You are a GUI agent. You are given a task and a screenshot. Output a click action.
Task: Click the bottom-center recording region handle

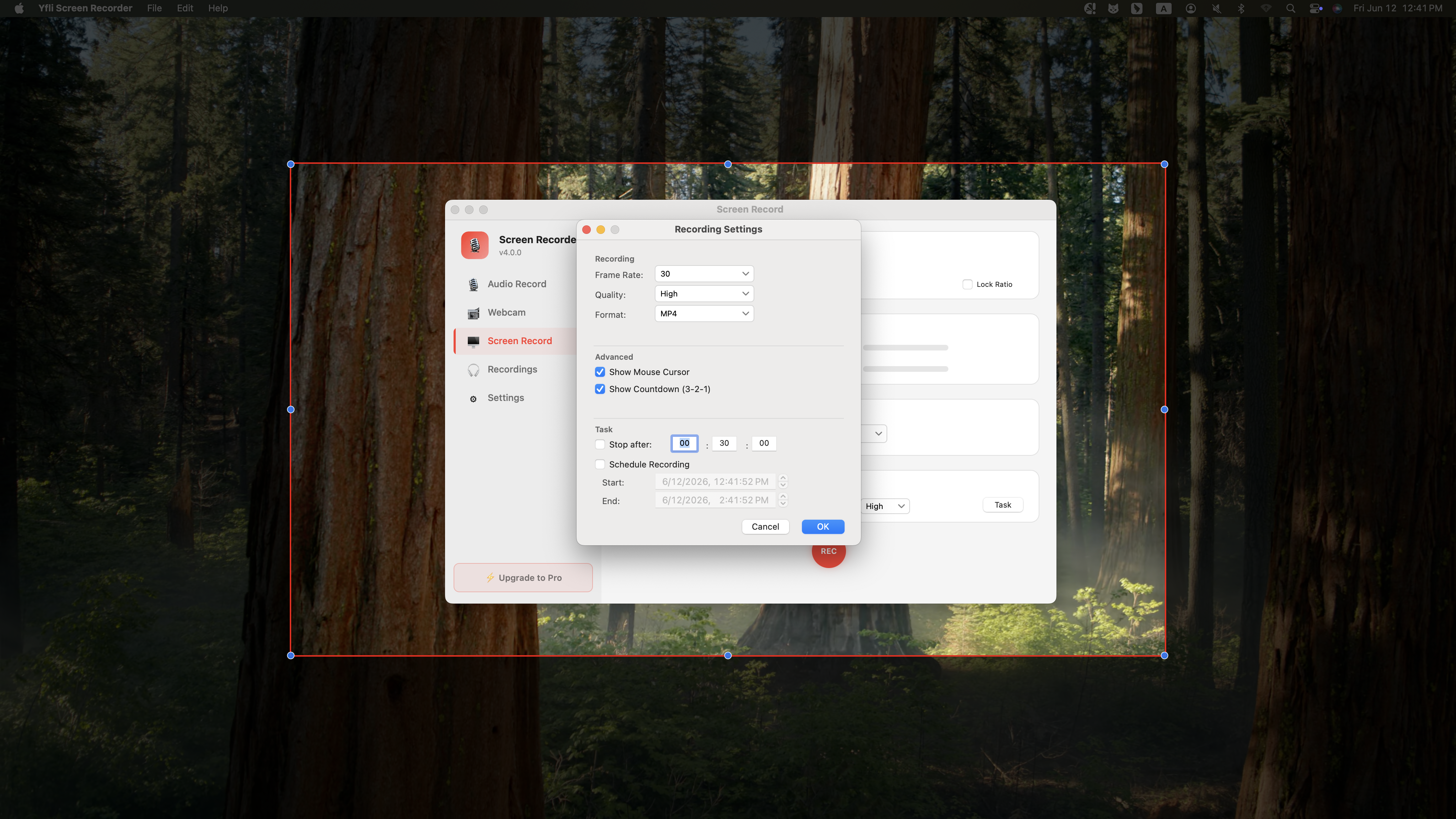click(x=728, y=655)
